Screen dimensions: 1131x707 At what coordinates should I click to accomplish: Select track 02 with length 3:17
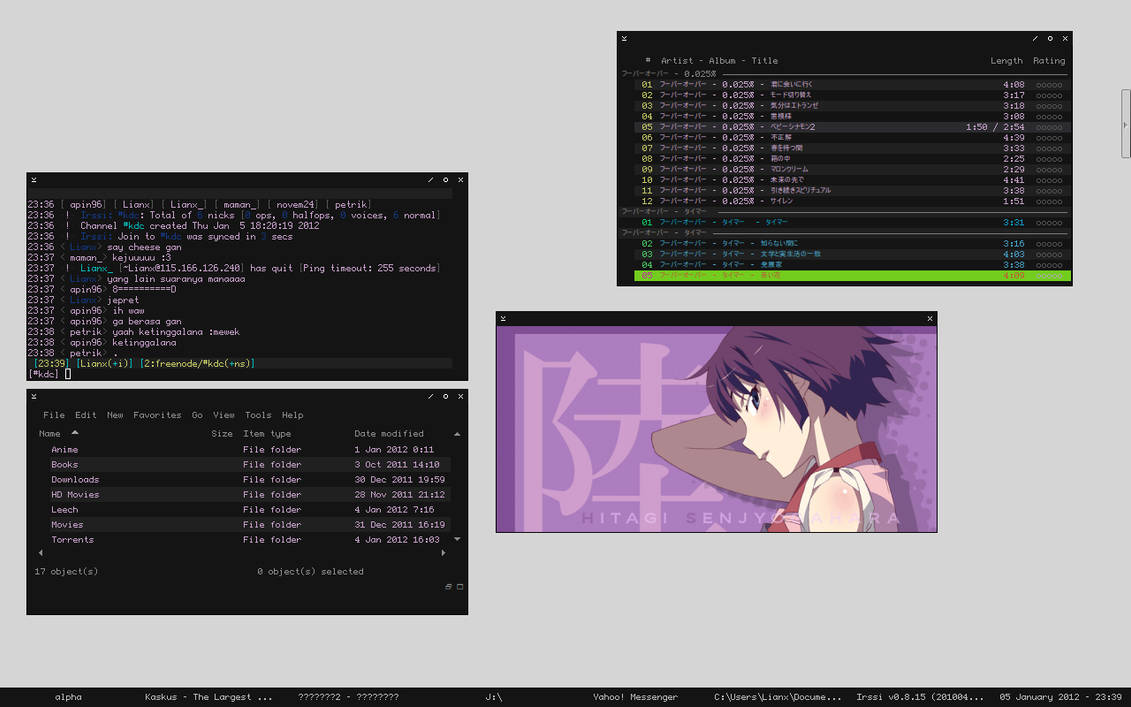pos(853,95)
